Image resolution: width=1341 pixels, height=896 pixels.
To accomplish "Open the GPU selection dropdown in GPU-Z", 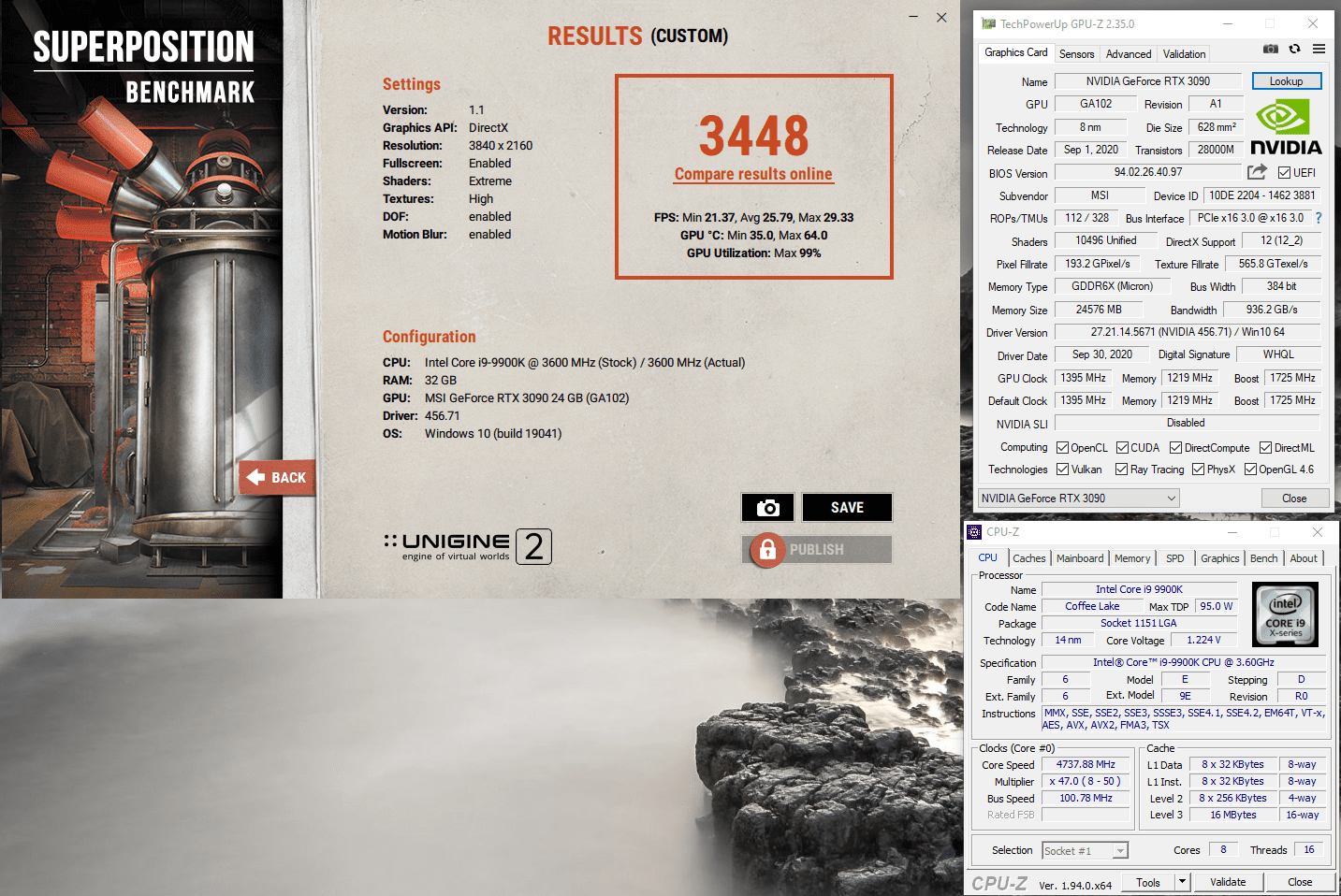I will [x=1079, y=499].
